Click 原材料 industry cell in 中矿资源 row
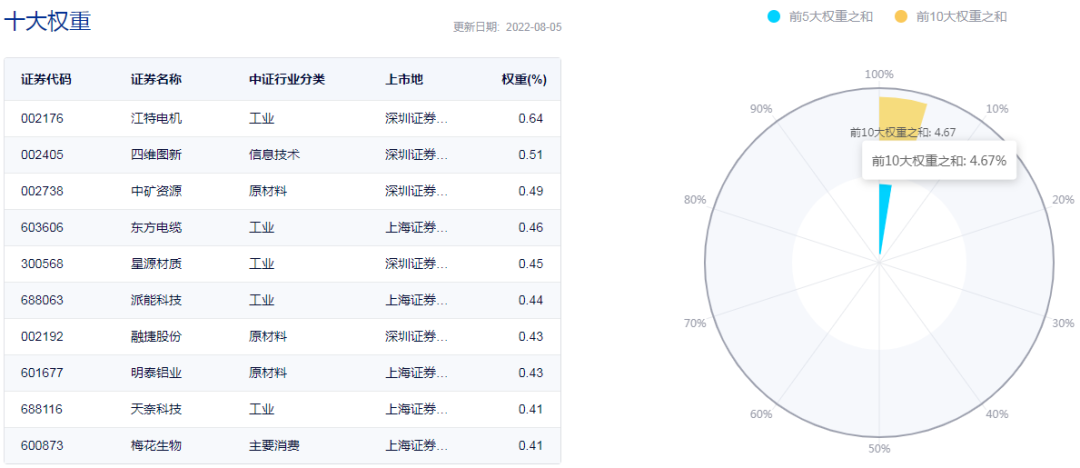 (x=268, y=191)
